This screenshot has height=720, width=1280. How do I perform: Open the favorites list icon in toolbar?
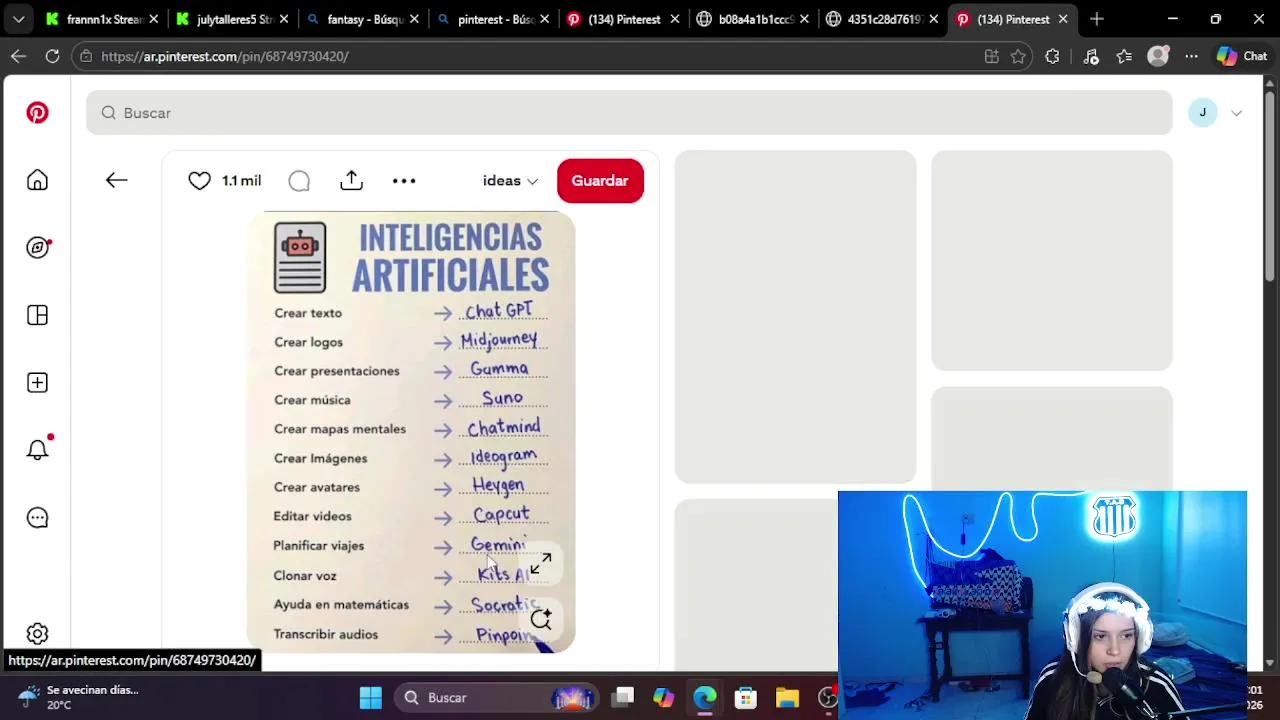(1124, 57)
